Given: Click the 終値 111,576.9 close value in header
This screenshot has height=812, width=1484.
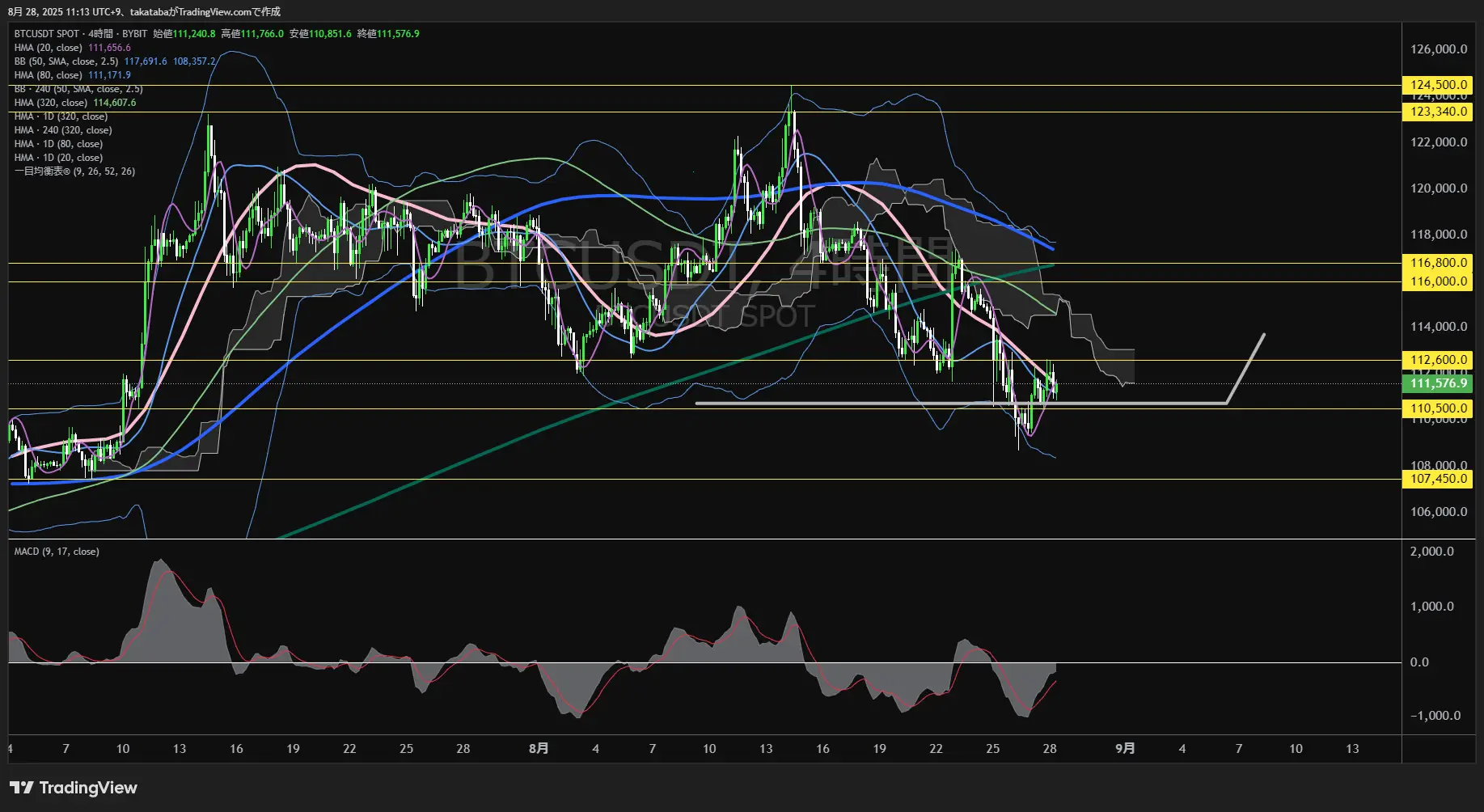Looking at the screenshot, I should click(x=388, y=34).
